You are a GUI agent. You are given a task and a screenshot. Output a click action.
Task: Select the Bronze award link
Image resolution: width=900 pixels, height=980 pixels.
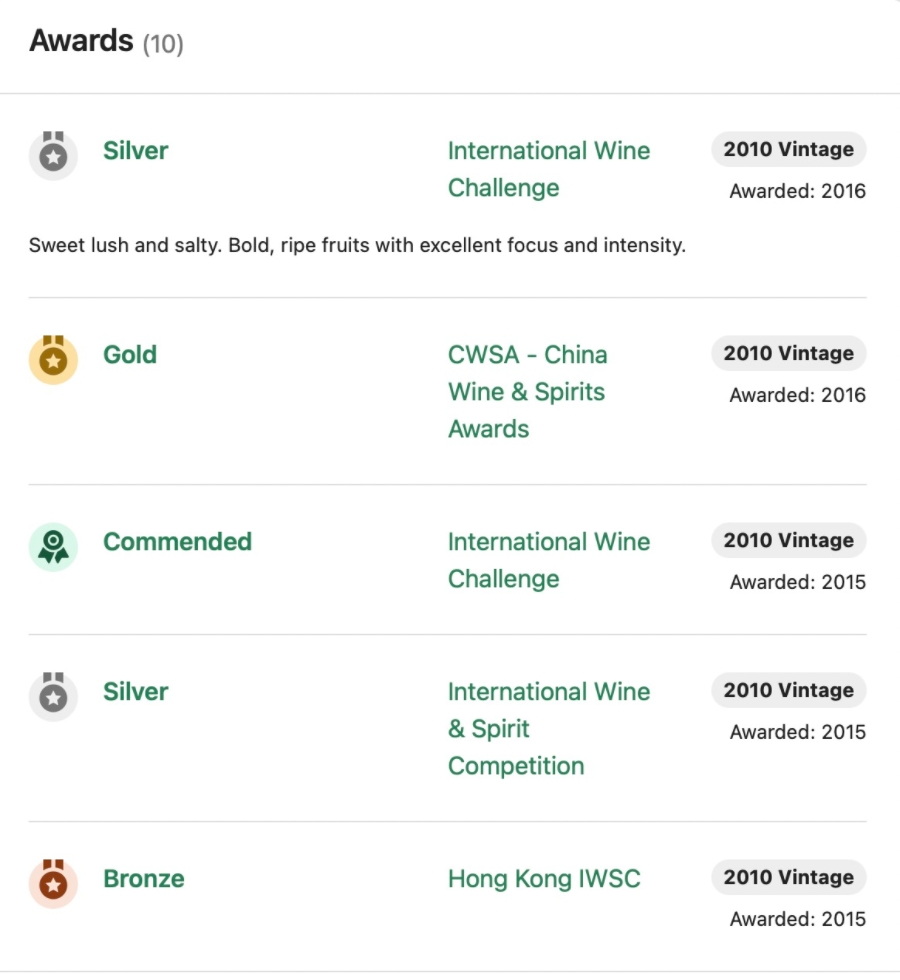tap(144, 879)
